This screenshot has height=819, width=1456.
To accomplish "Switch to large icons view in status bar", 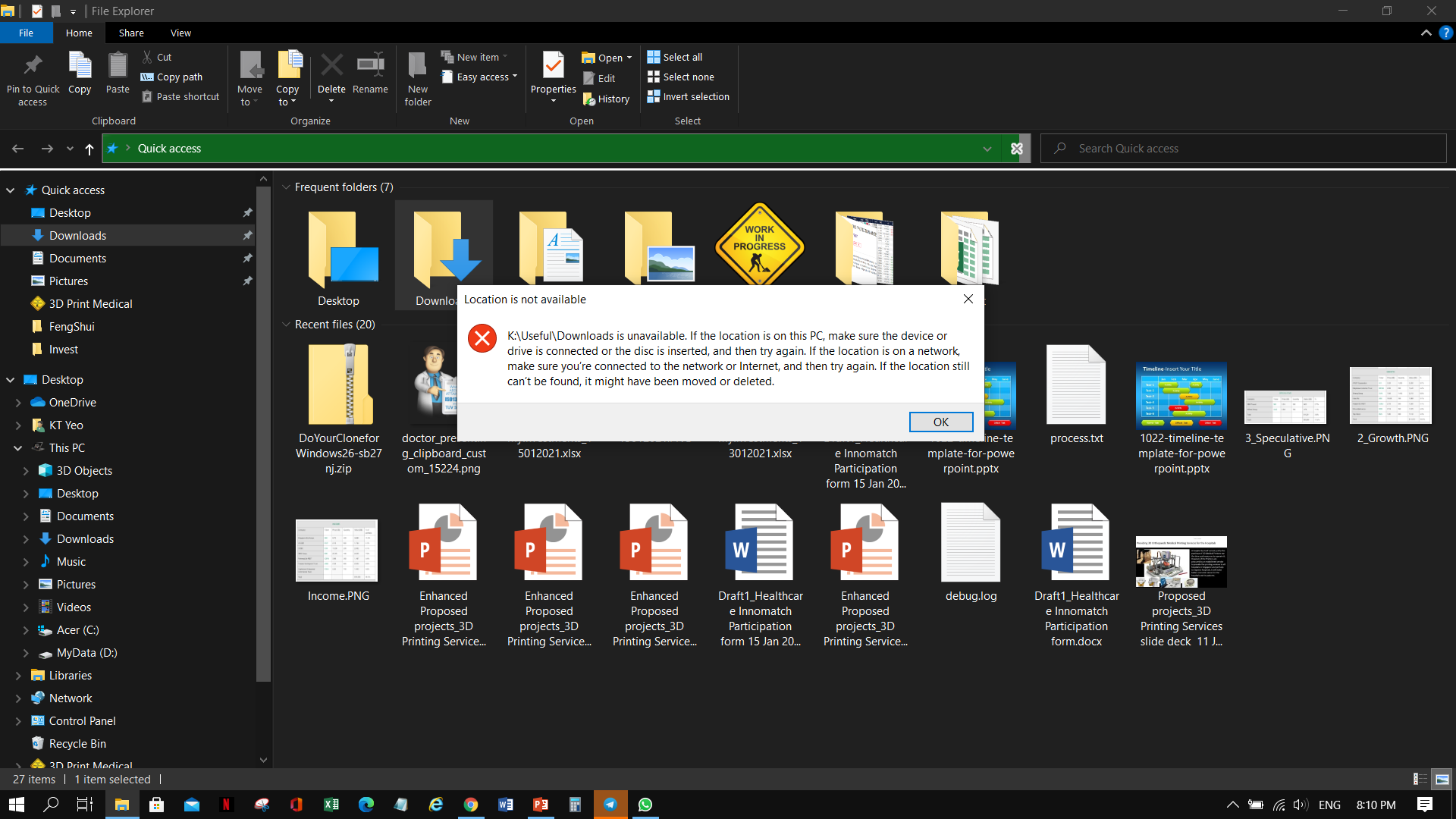I will [1442, 779].
